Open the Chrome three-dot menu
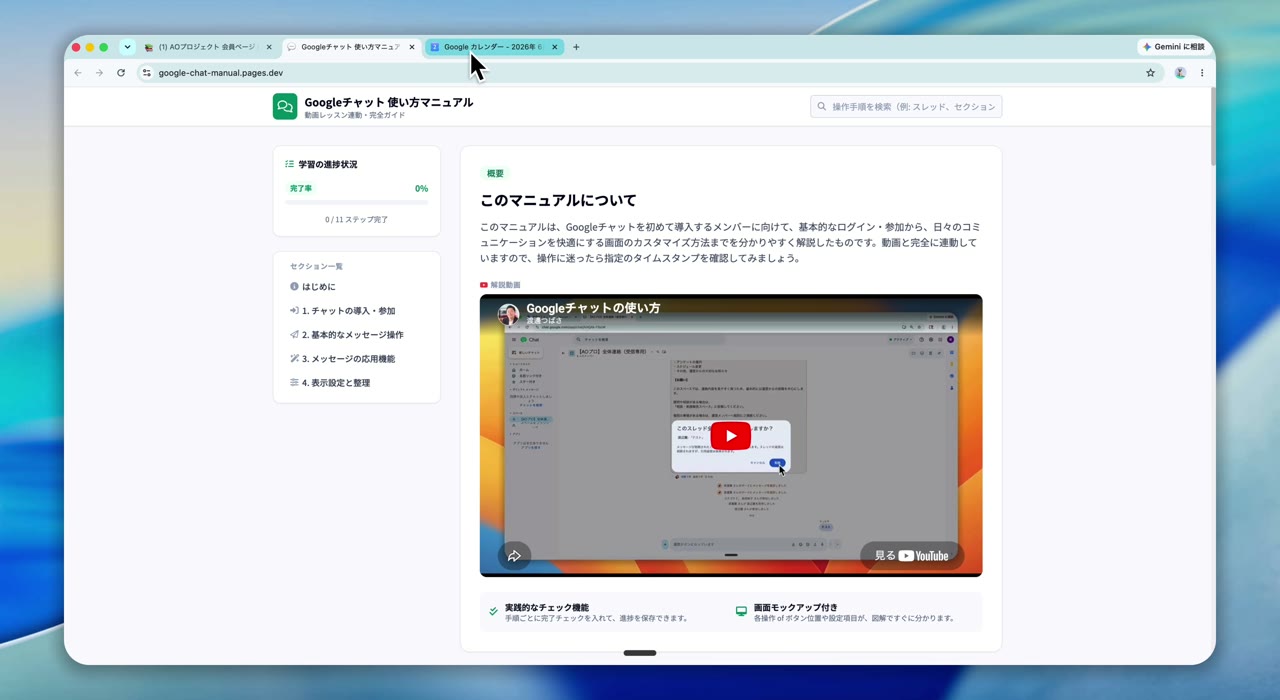Image resolution: width=1280 pixels, height=700 pixels. [x=1202, y=73]
